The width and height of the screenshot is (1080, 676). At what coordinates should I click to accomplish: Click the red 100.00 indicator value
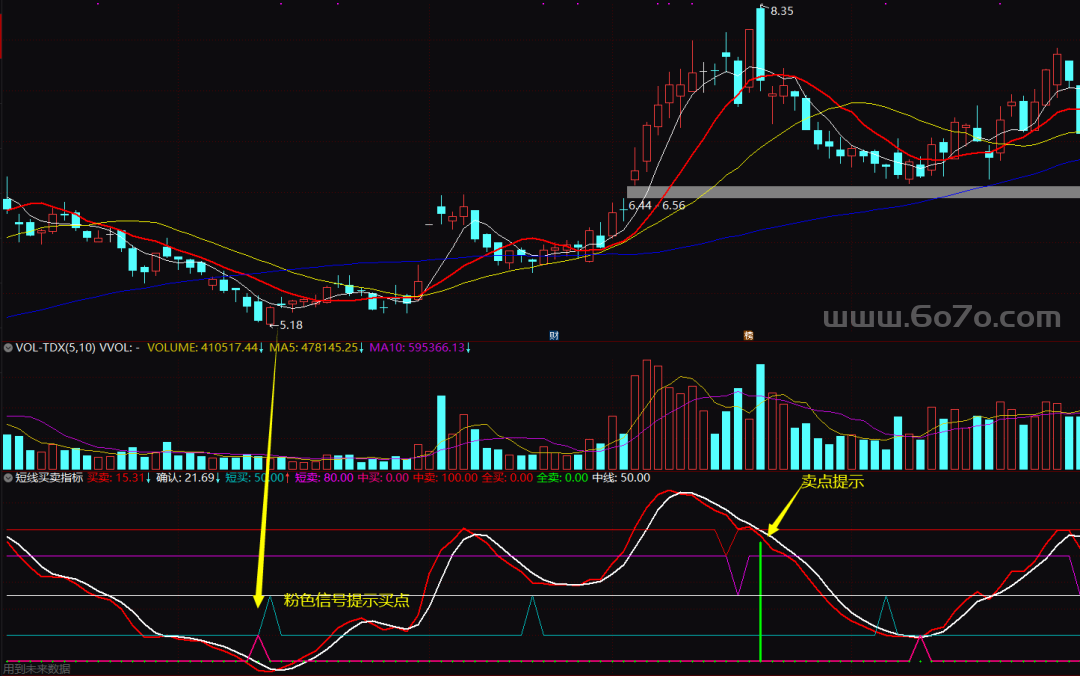(x=460, y=478)
